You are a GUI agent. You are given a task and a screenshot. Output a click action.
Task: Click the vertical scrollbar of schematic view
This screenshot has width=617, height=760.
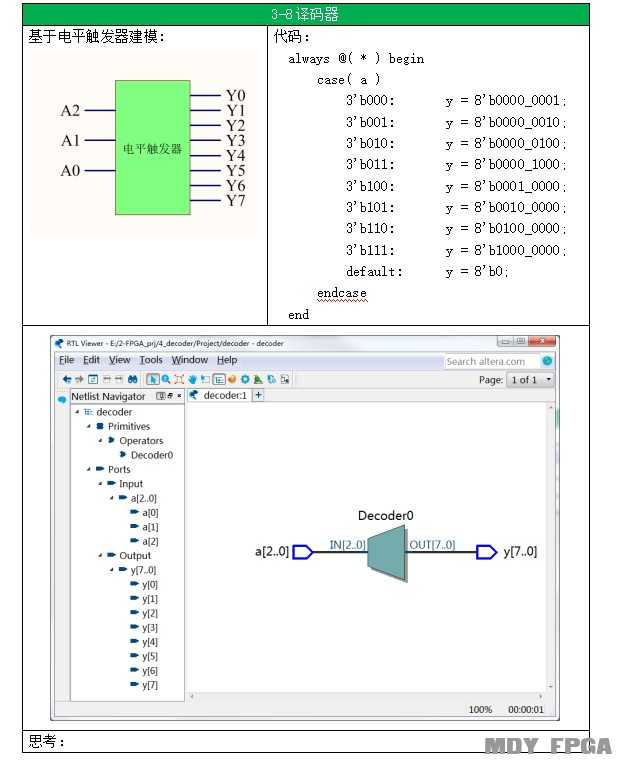pyautogui.click(x=550, y=548)
